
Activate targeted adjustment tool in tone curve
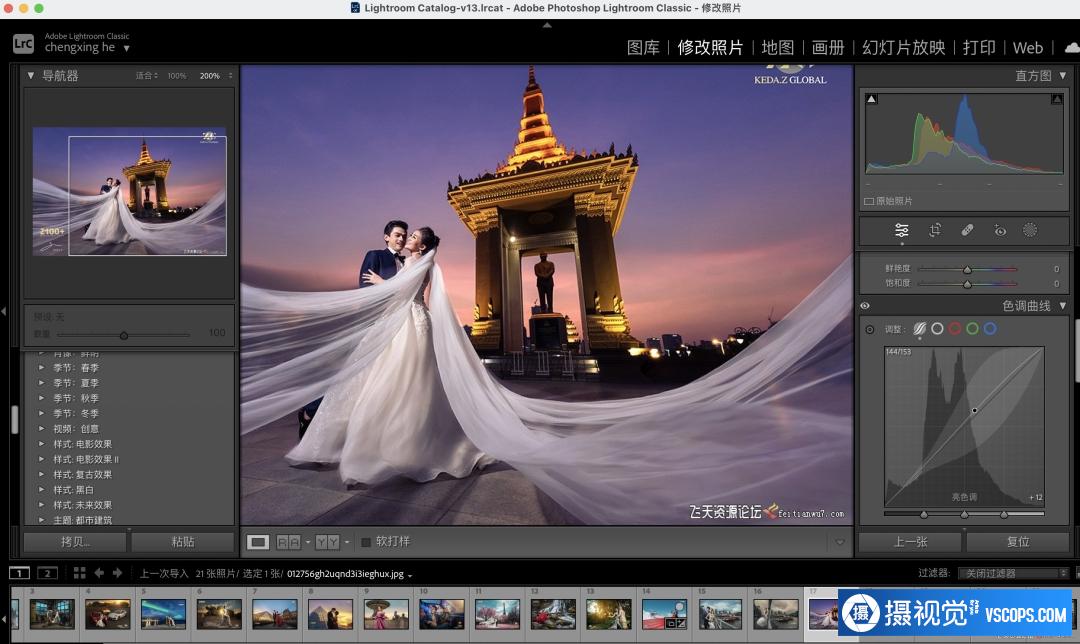[x=870, y=329]
